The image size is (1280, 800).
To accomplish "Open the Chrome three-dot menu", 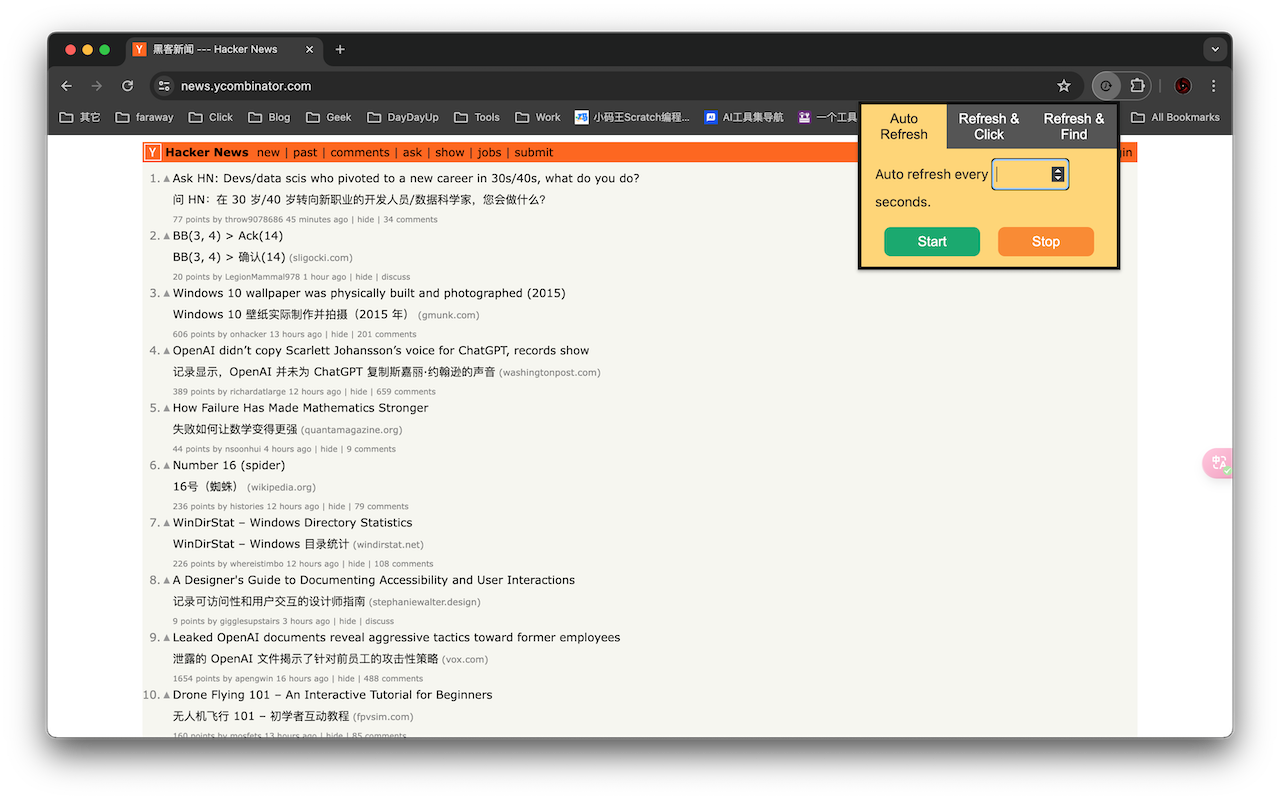I will coord(1214,86).
